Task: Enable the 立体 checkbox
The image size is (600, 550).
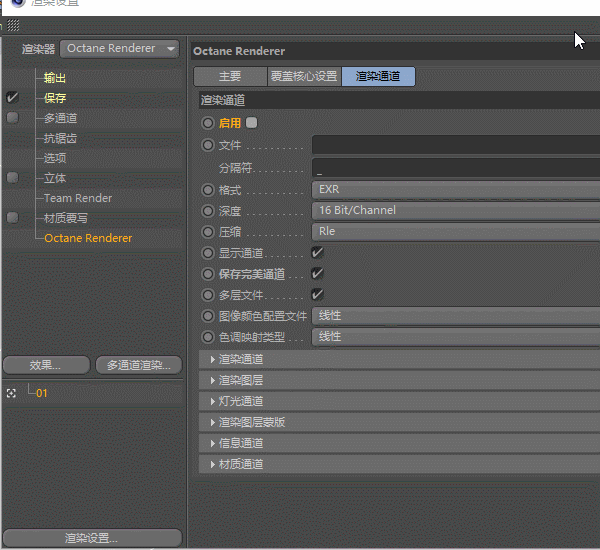Action: tap(12, 178)
